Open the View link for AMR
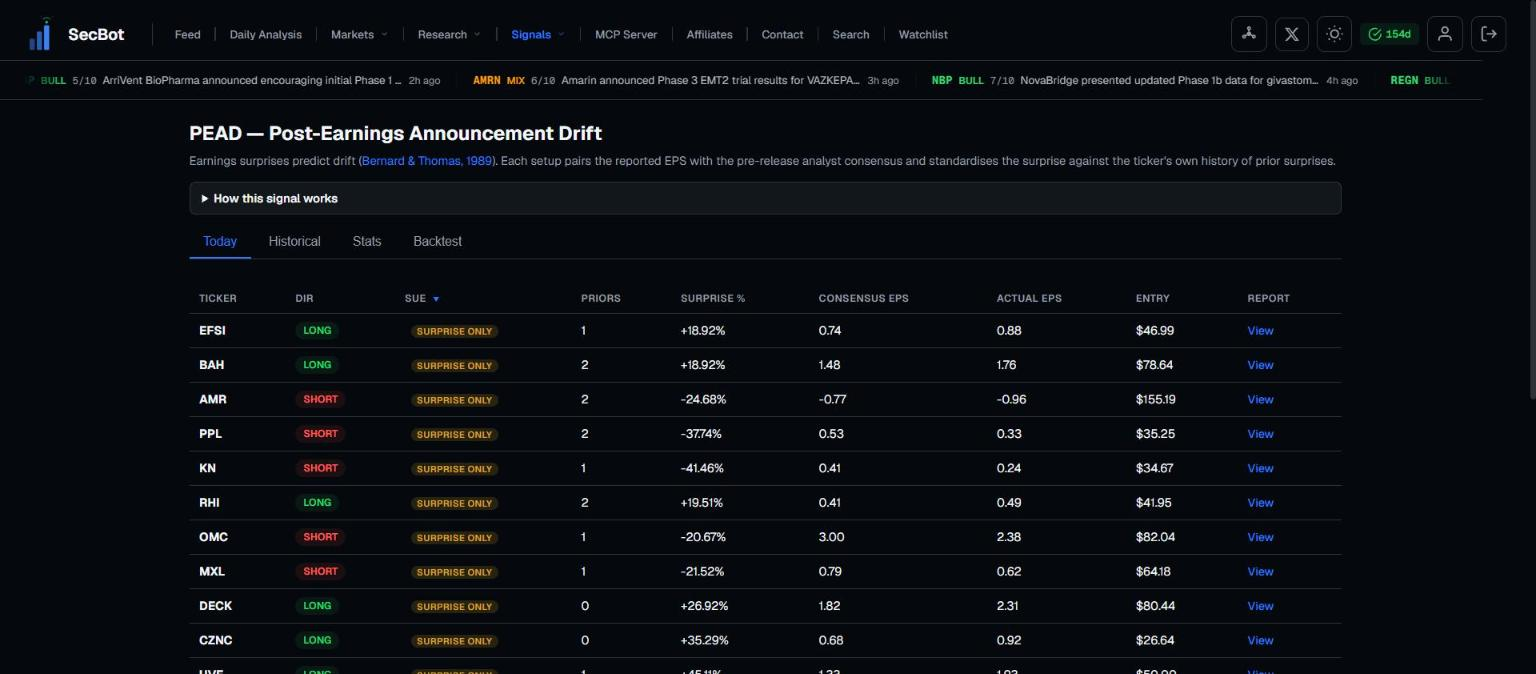 tap(1260, 400)
